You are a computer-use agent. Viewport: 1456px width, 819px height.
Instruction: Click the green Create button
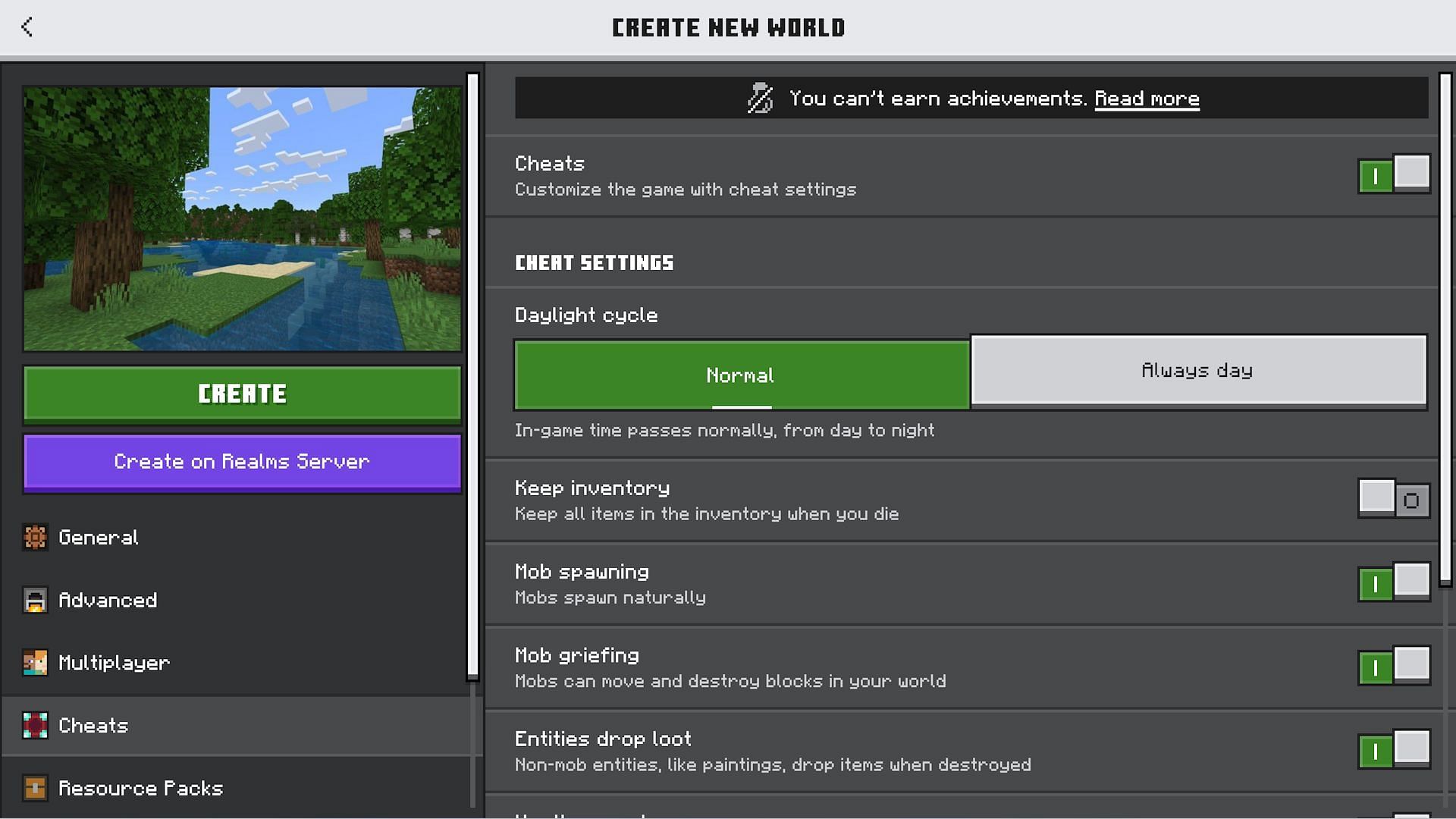pos(242,394)
